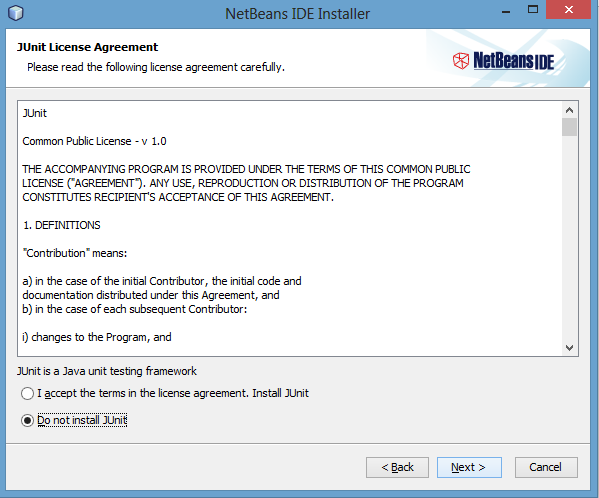Click the 'I accept the terms' label text
Screen dimensions: 599x498
tap(173, 393)
